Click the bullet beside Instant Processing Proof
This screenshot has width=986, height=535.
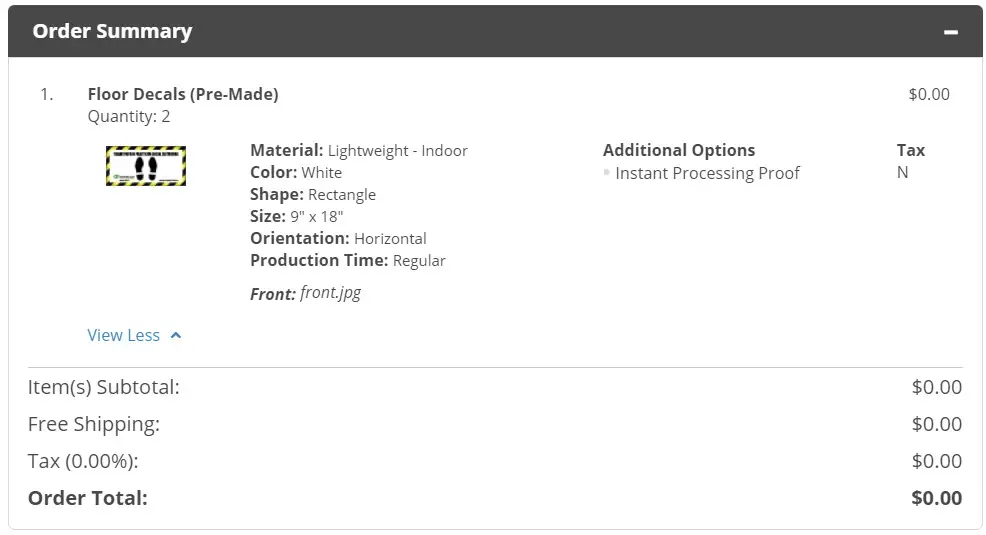tap(607, 172)
